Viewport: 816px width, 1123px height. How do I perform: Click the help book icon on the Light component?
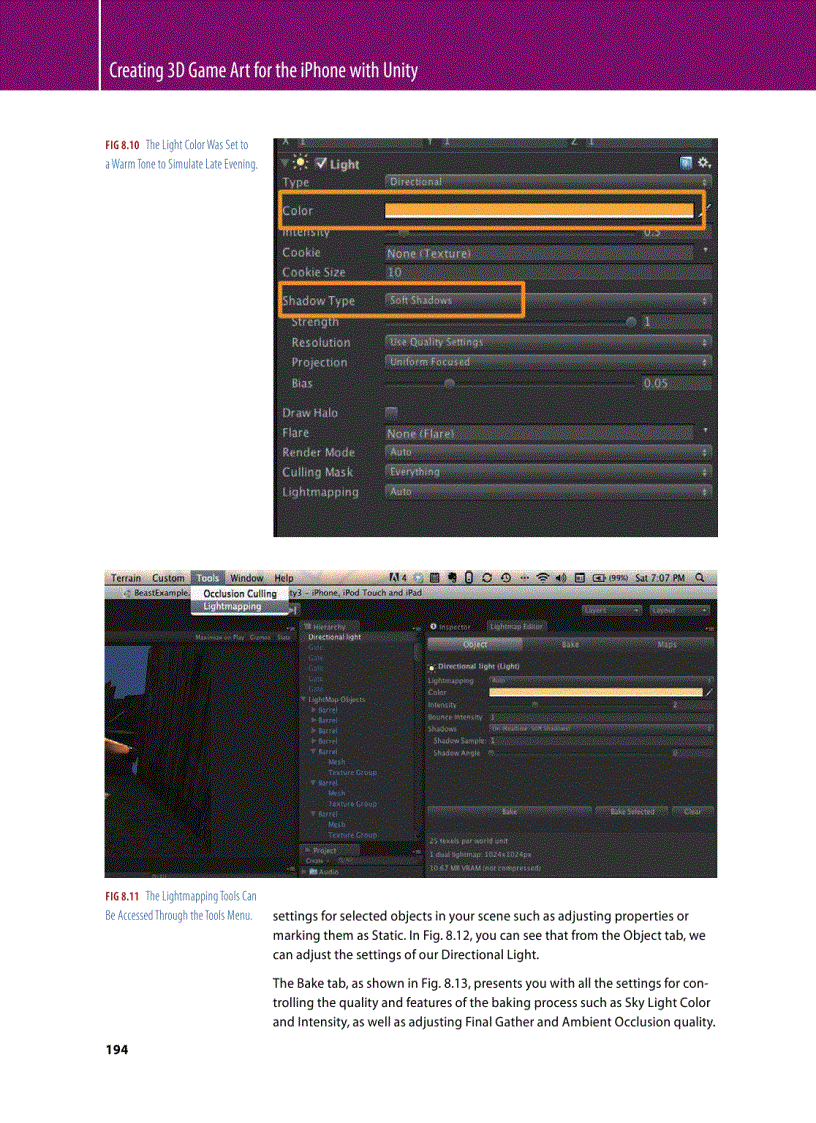[x=685, y=162]
